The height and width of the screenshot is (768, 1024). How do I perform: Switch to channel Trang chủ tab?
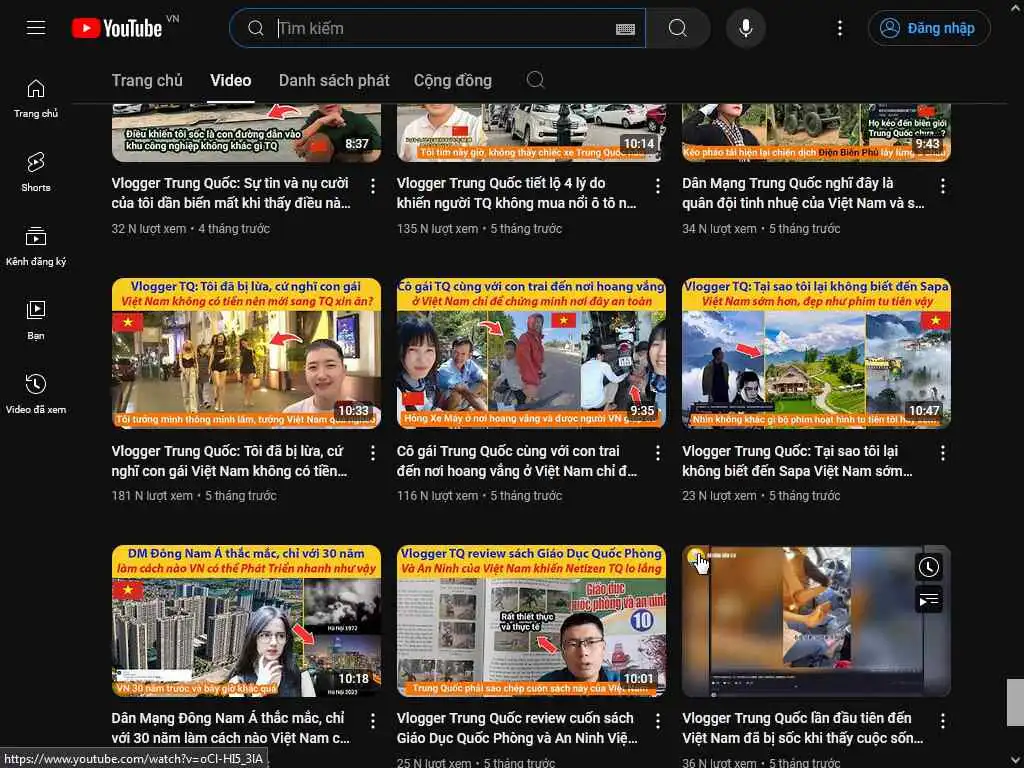point(147,80)
